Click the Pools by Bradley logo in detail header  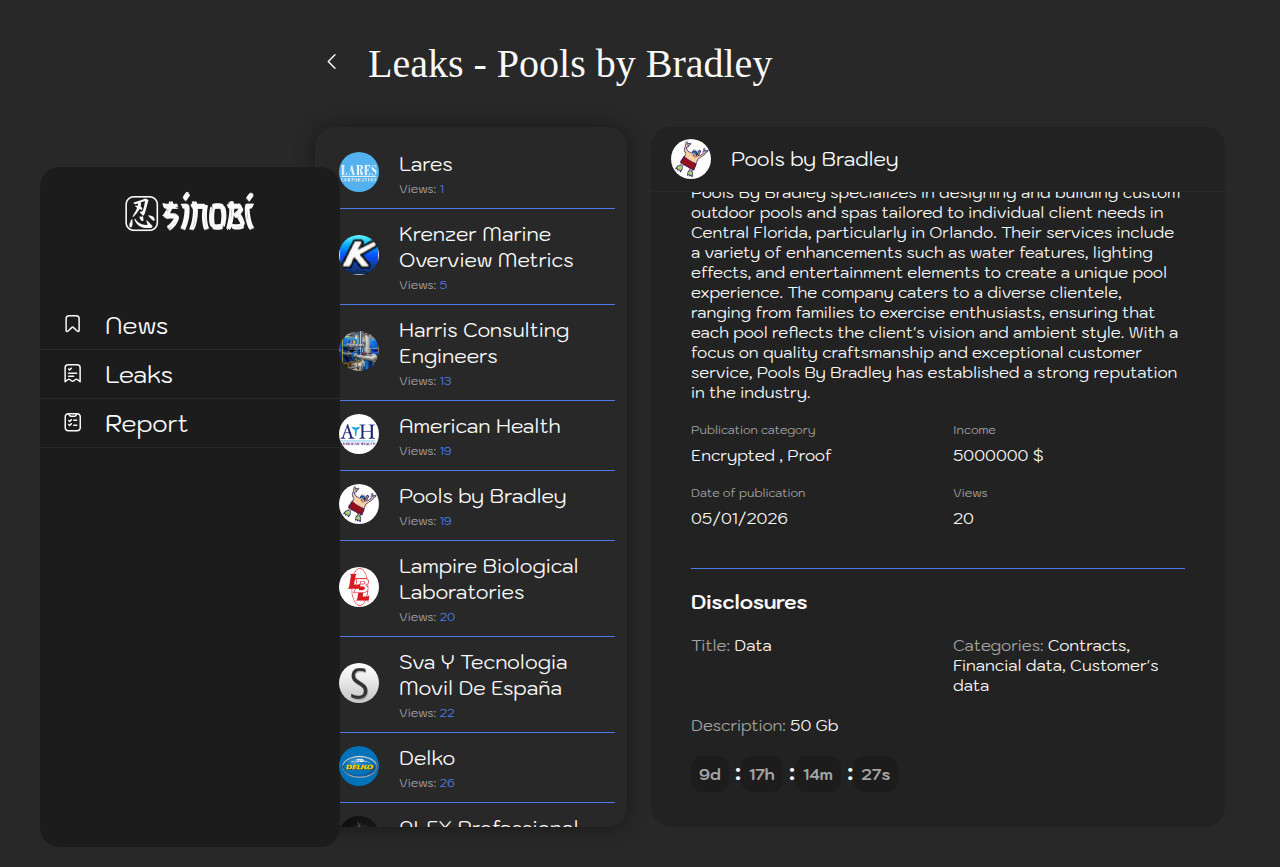(x=691, y=159)
